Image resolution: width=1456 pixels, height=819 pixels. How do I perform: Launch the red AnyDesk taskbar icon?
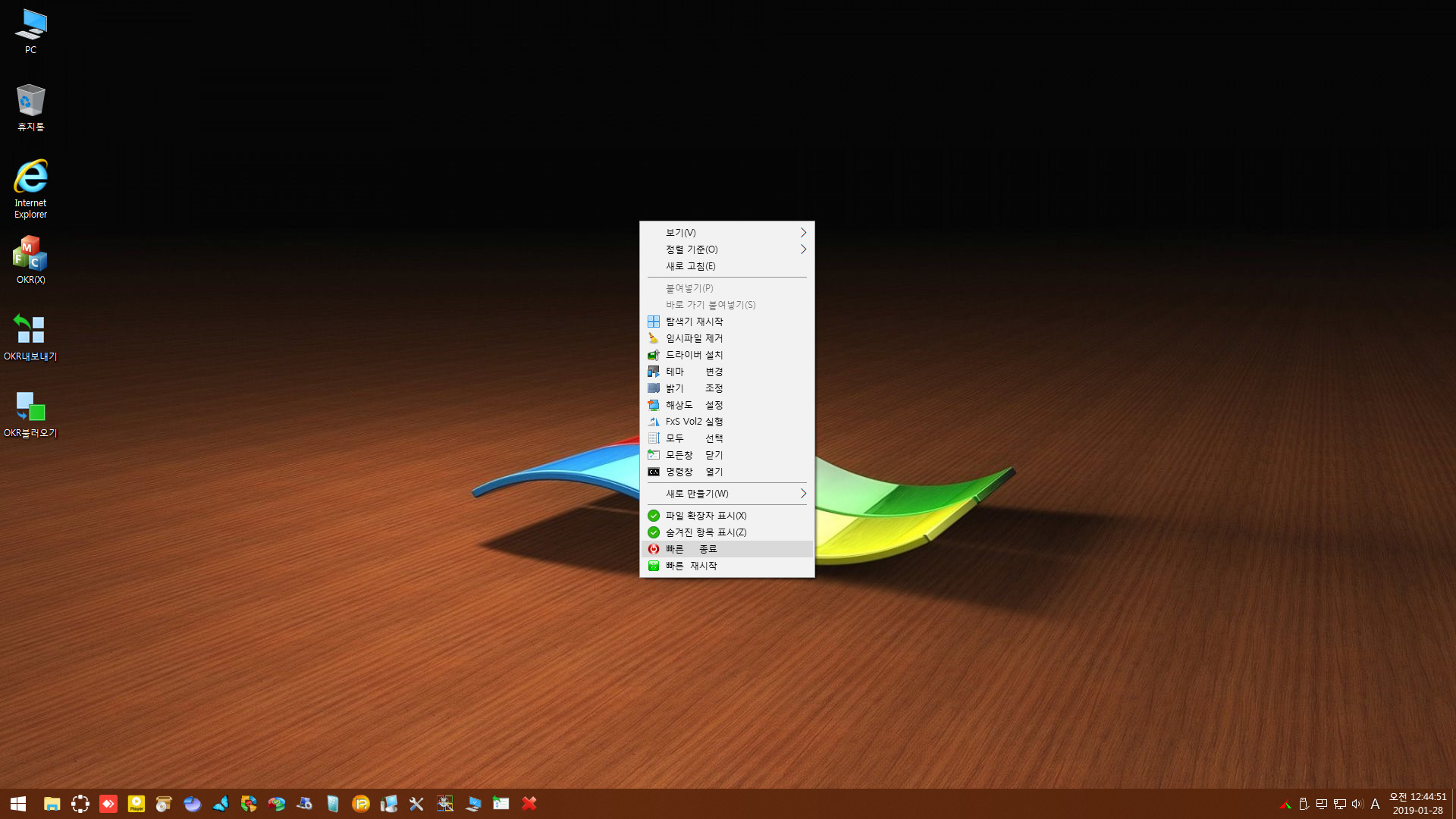(108, 804)
